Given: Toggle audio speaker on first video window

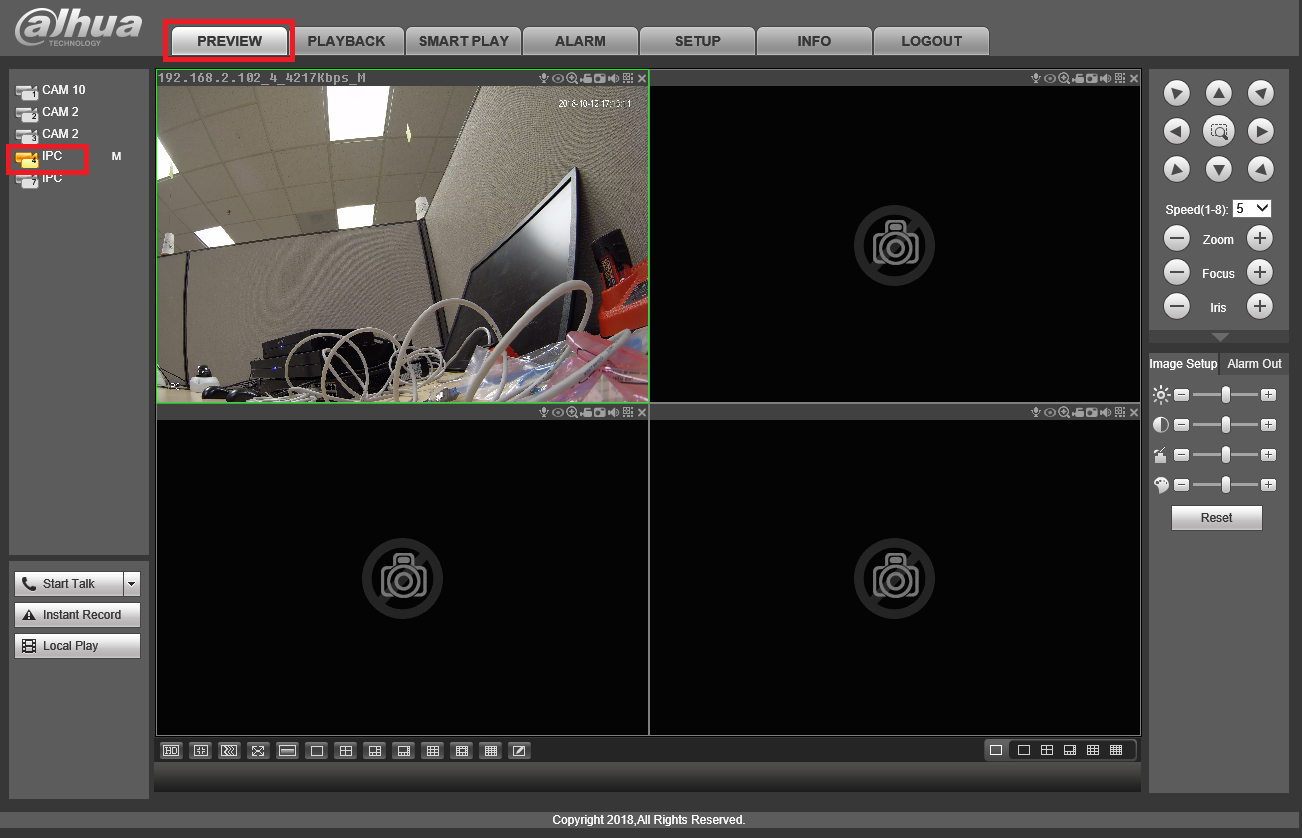Looking at the screenshot, I should [x=613, y=78].
